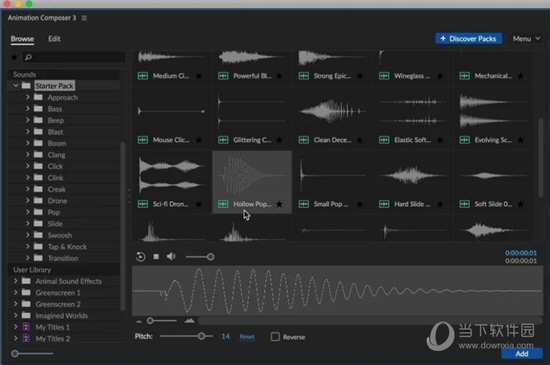Select the Creak folder icon

38,189
